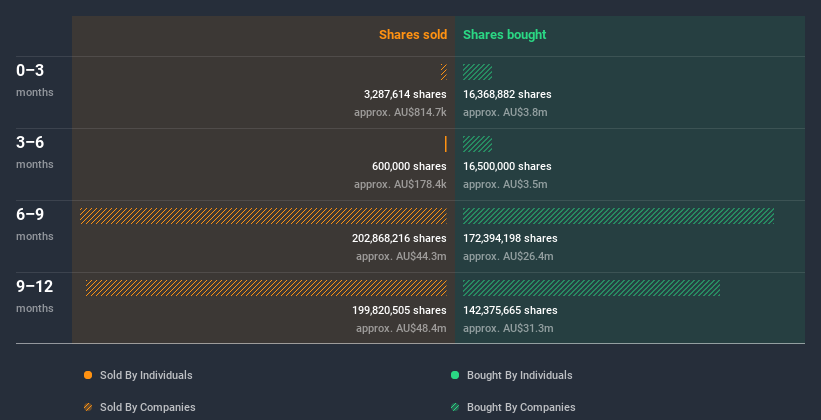
Task: Click the 9–12 months orange sold bar
Action: coord(266,288)
